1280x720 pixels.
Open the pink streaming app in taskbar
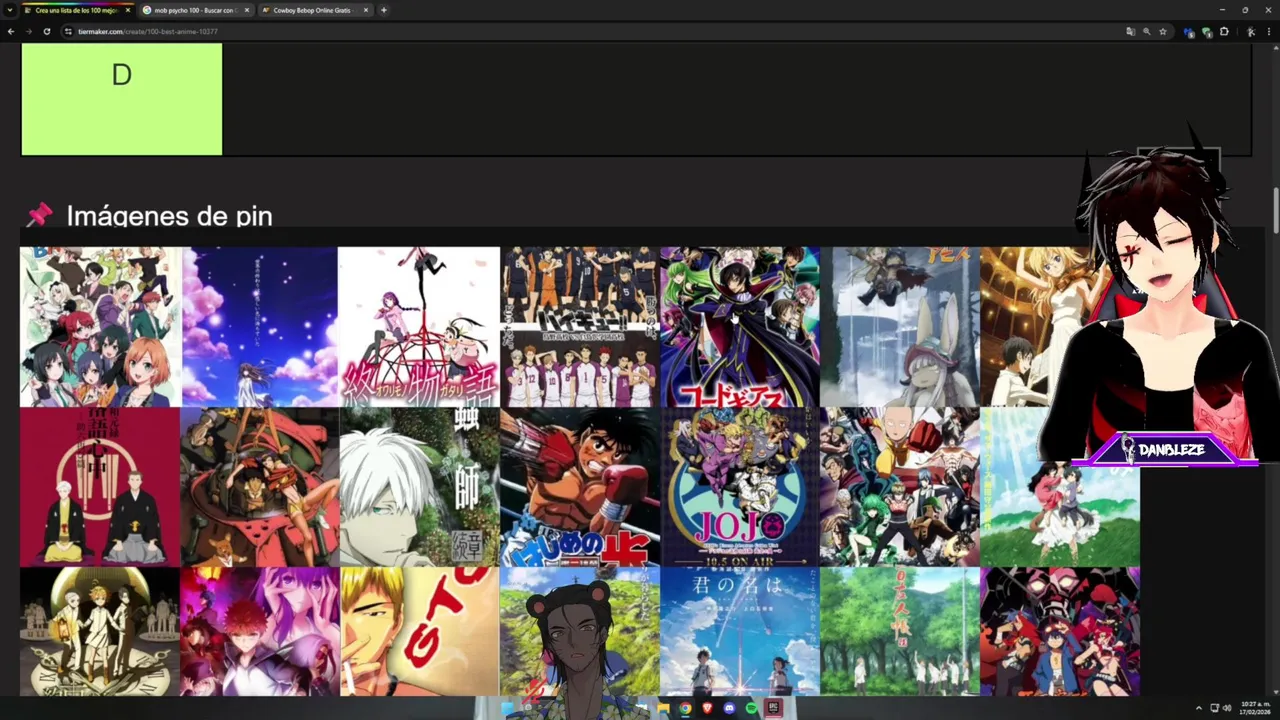pos(773,708)
